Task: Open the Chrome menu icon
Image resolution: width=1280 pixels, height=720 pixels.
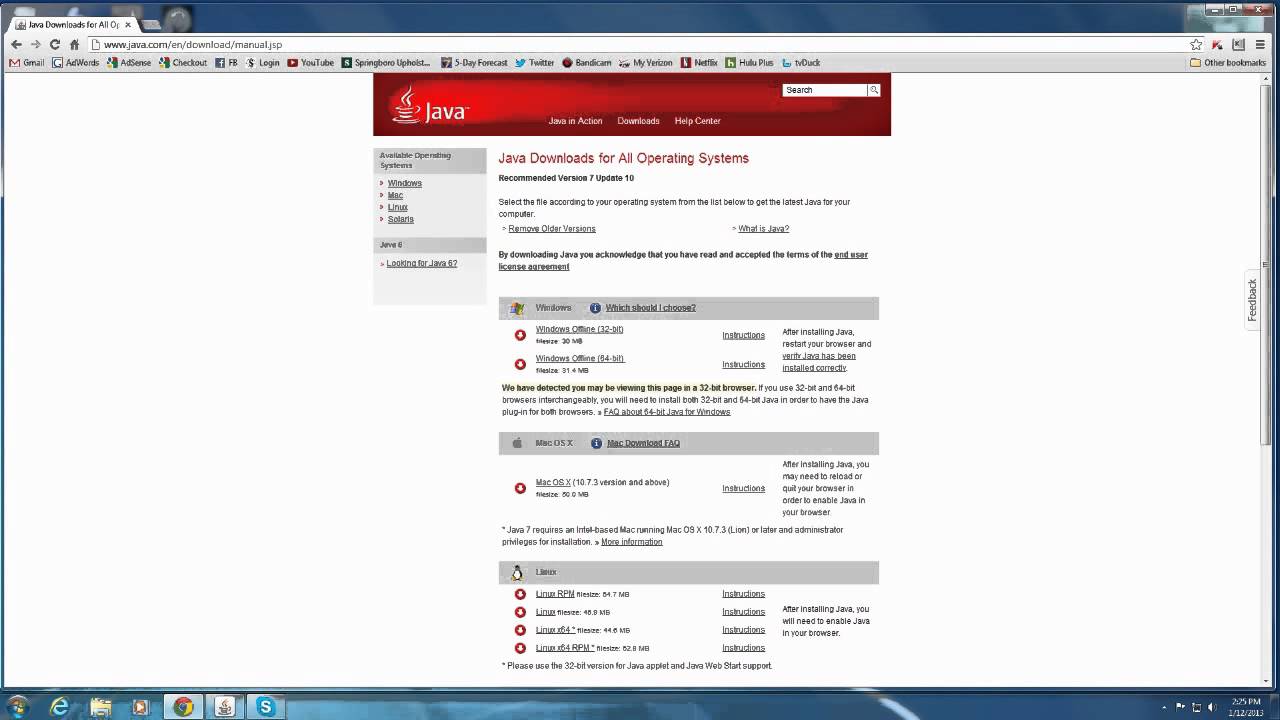Action: (1260, 44)
